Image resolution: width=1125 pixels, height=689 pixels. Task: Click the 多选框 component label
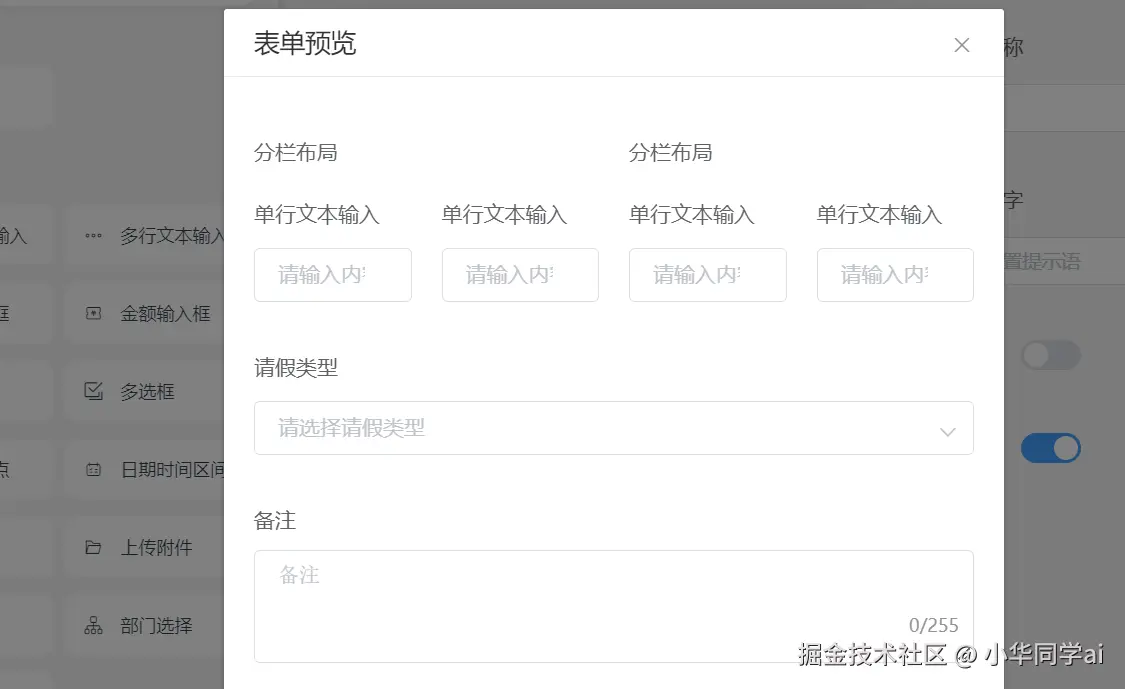147,391
